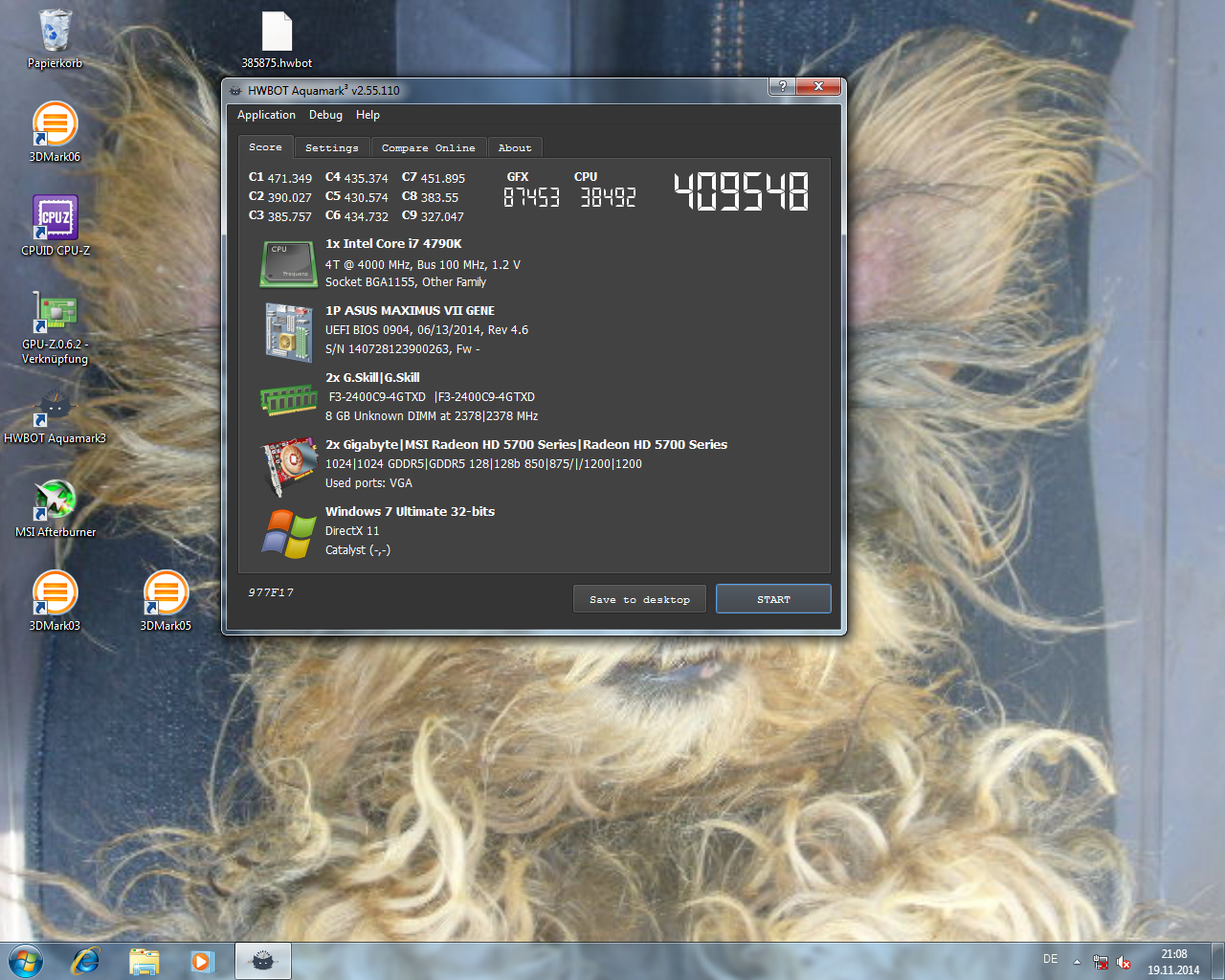Open the 3DMark06 desktop shortcut
The image size is (1225, 980).
(x=55, y=132)
